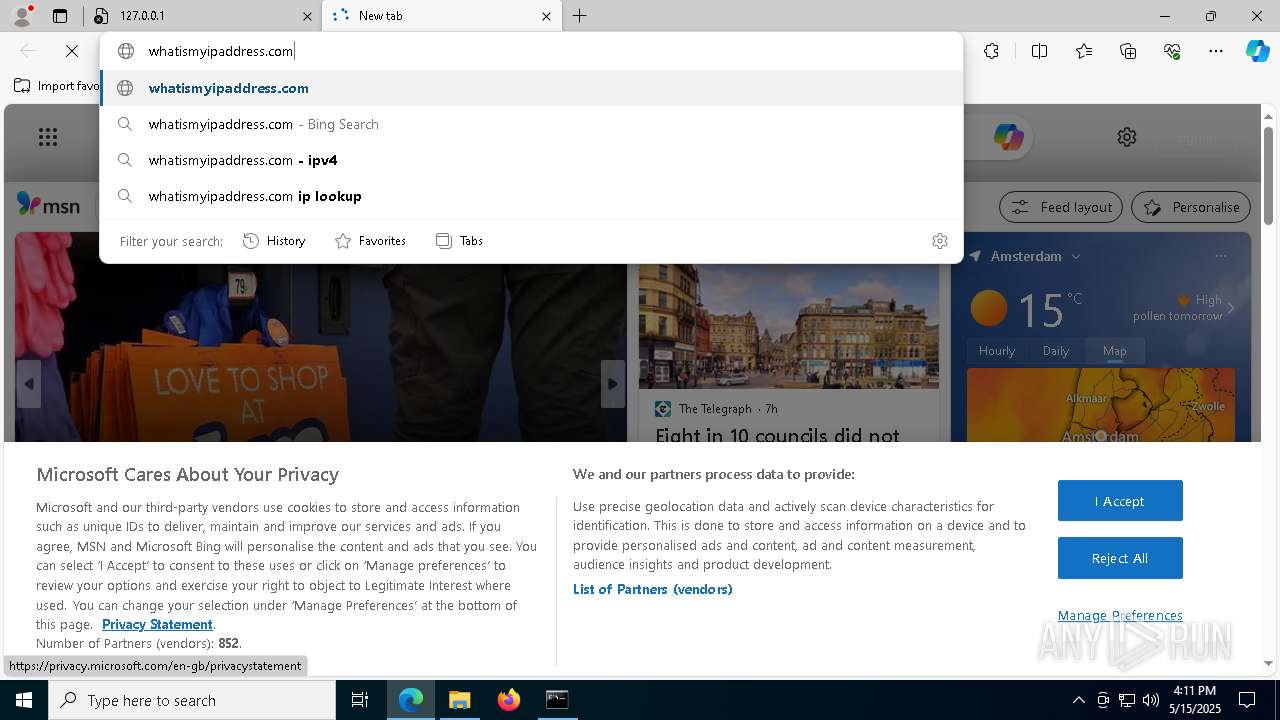Click the I Accept button
Screen dimensions: 1280x720
pos(1120,501)
